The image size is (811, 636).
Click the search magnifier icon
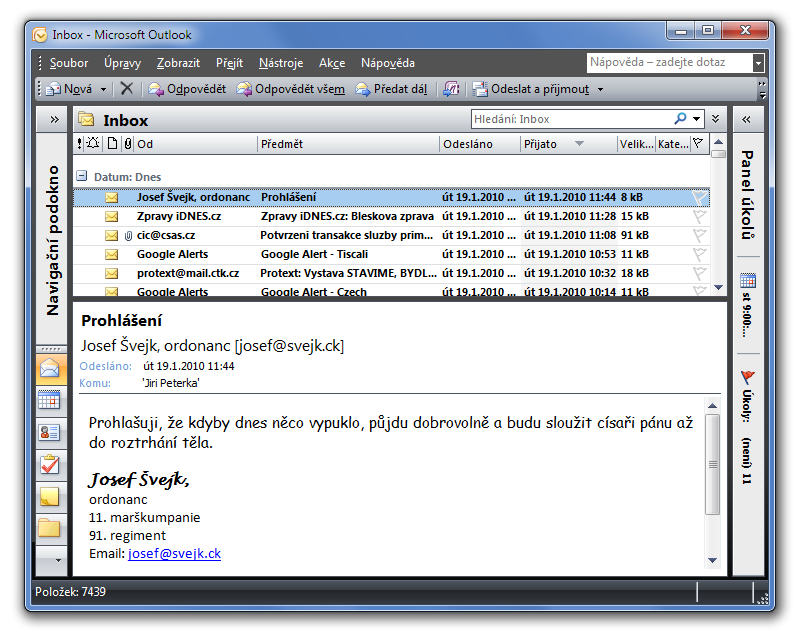coord(680,118)
